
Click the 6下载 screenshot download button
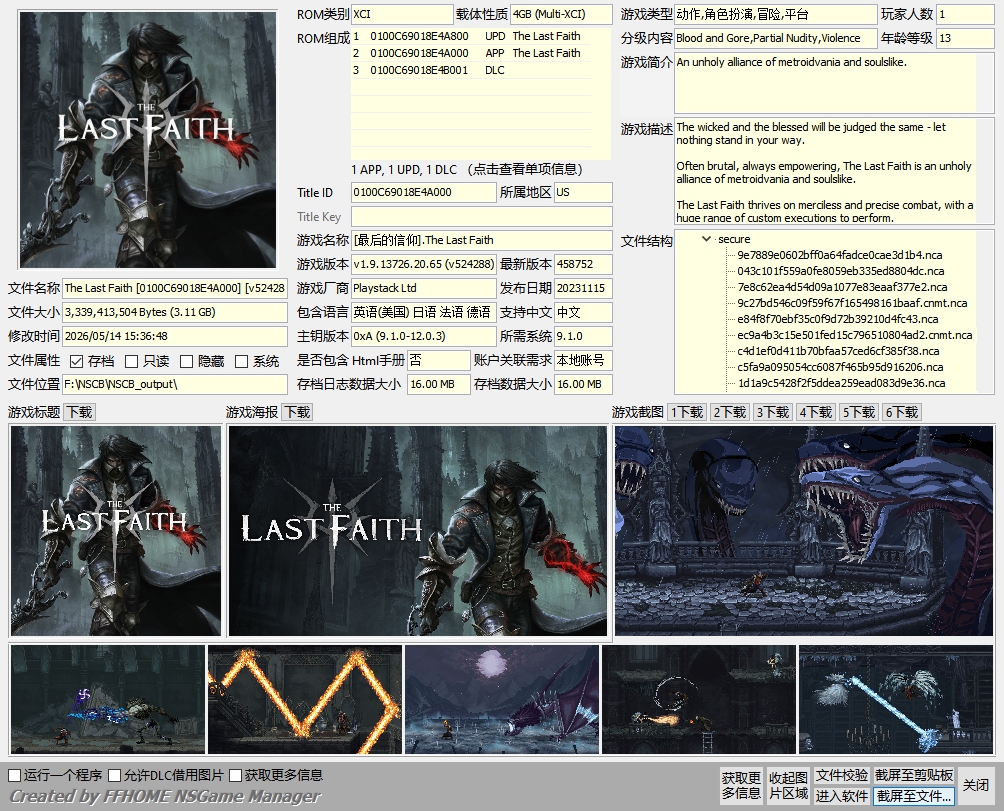902,412
